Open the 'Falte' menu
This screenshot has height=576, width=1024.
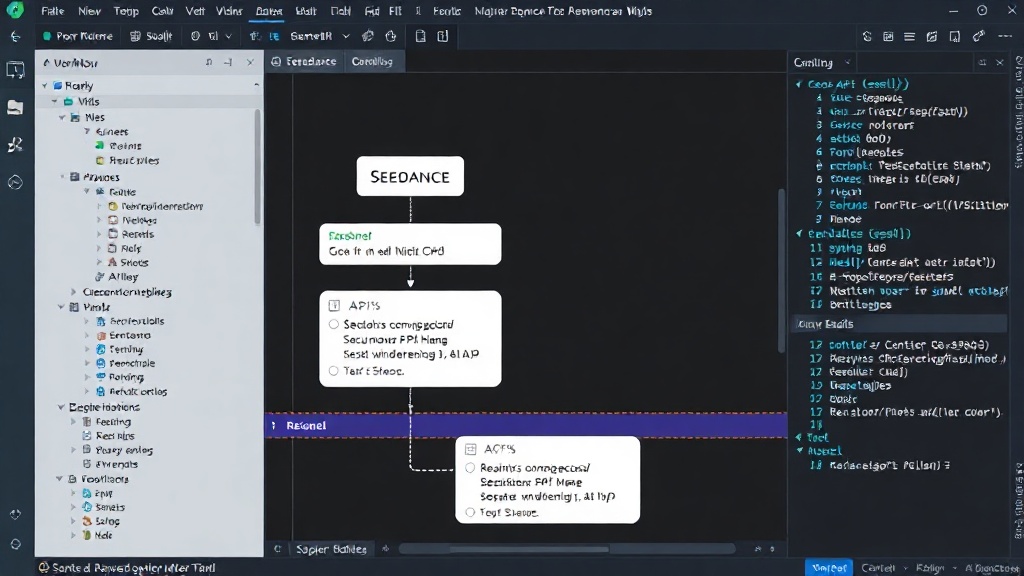tap(52, 11)
